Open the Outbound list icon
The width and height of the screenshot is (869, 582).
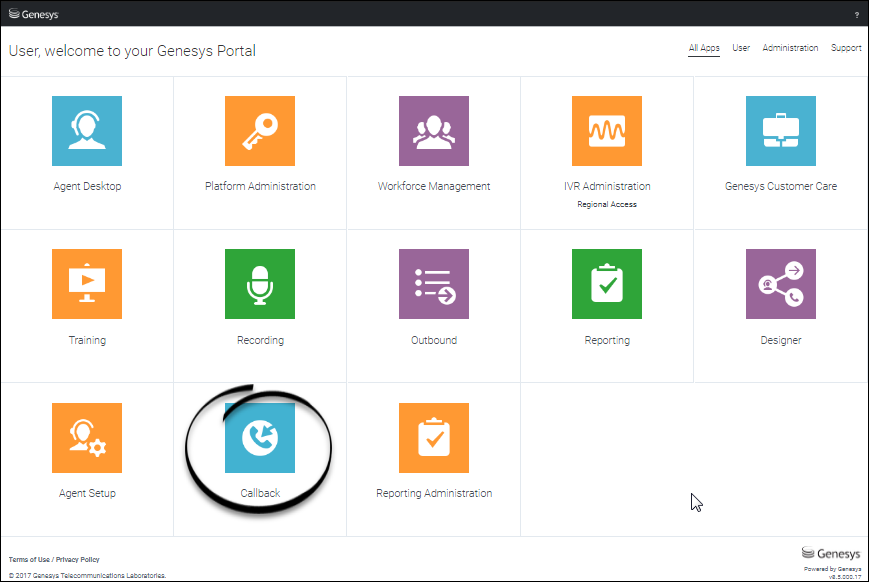coord(434,284)
